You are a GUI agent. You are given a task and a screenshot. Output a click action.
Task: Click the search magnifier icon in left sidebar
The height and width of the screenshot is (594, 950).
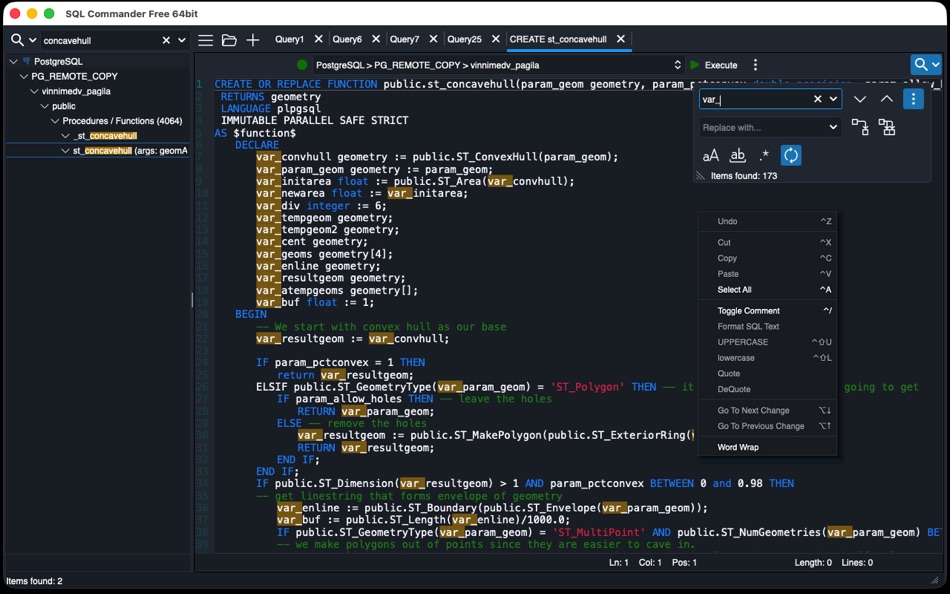click(17, 40)
